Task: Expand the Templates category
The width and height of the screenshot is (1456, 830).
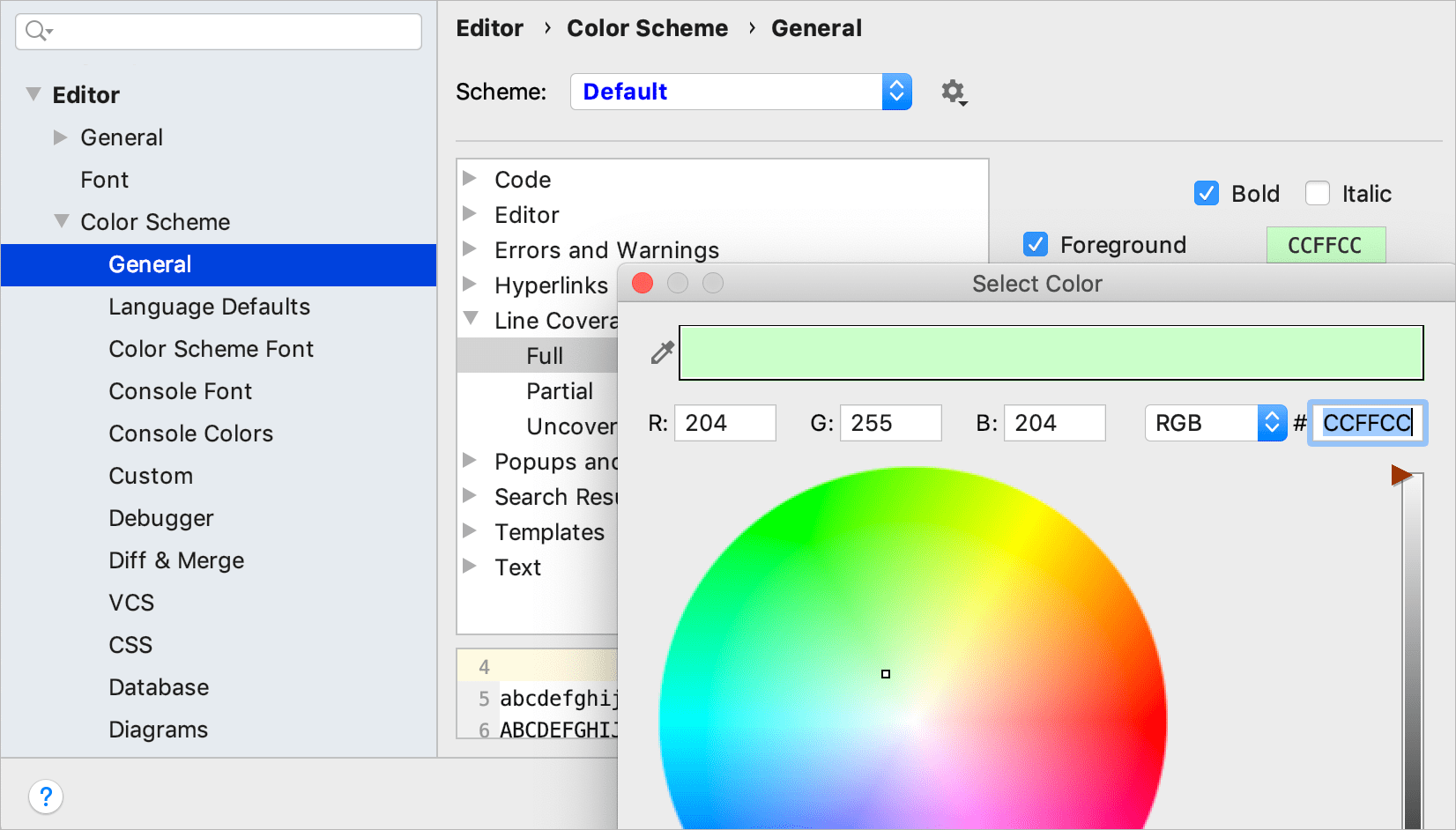Action: tap(470, 531)
